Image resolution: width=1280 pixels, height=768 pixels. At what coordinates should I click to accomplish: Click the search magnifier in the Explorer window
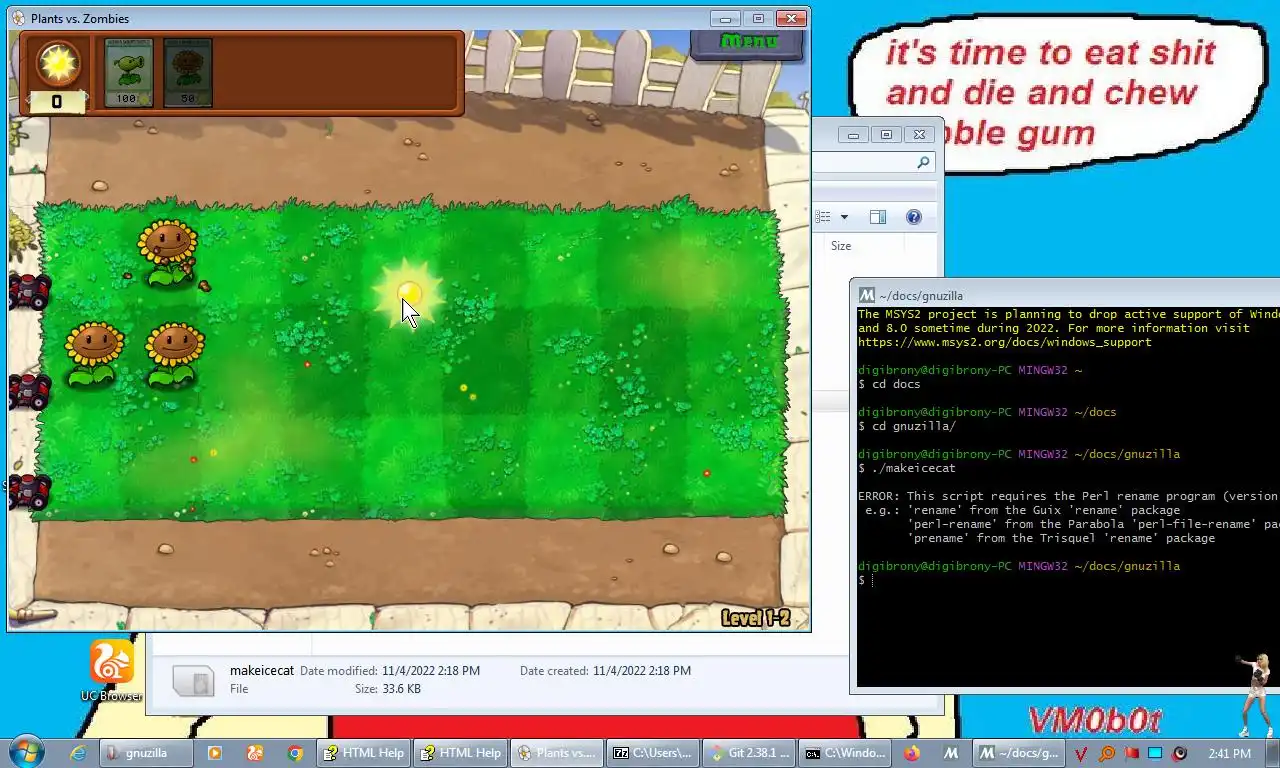(923, 162)
